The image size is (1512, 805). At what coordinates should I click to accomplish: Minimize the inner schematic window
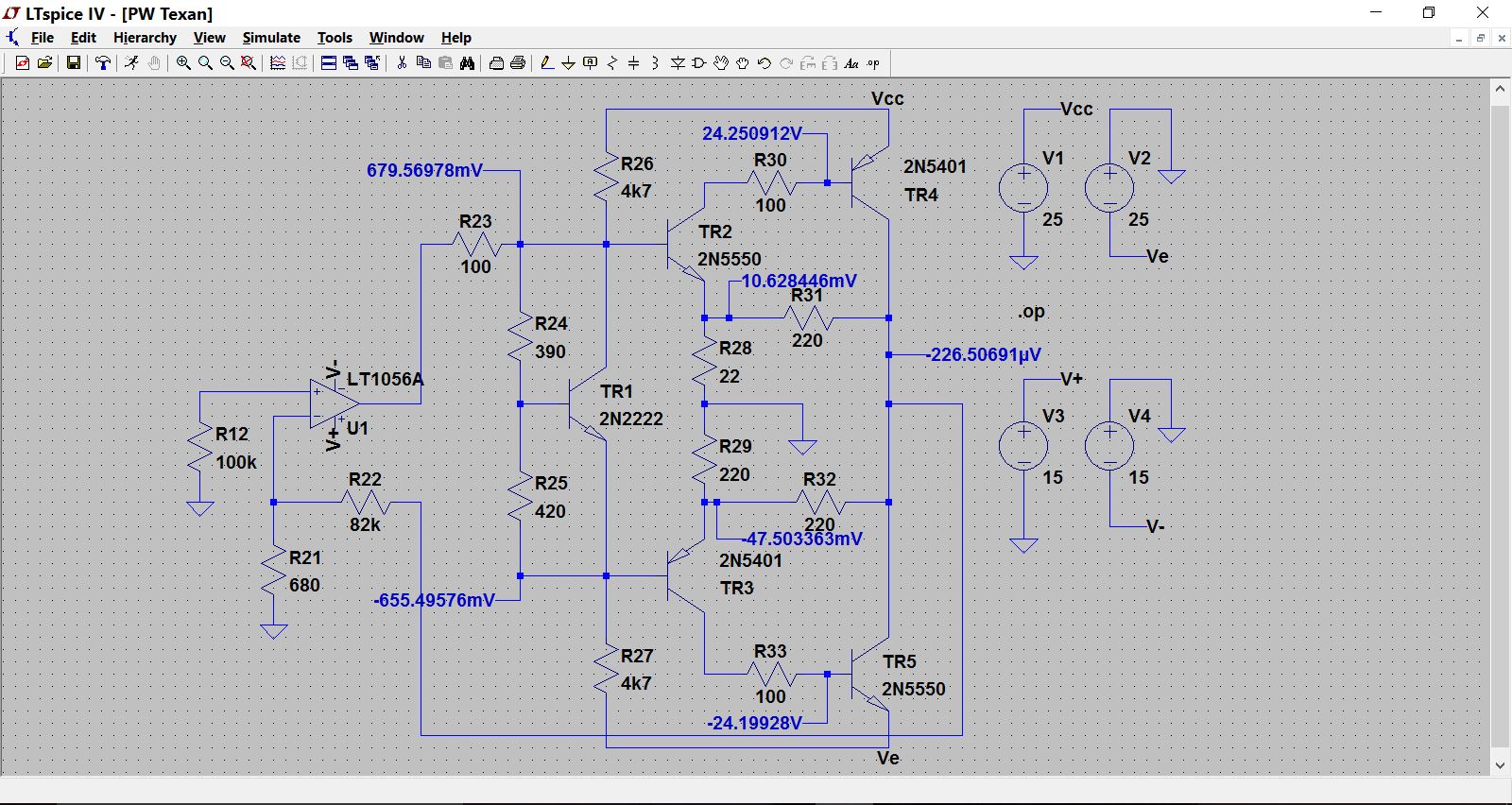point(1459,38)
